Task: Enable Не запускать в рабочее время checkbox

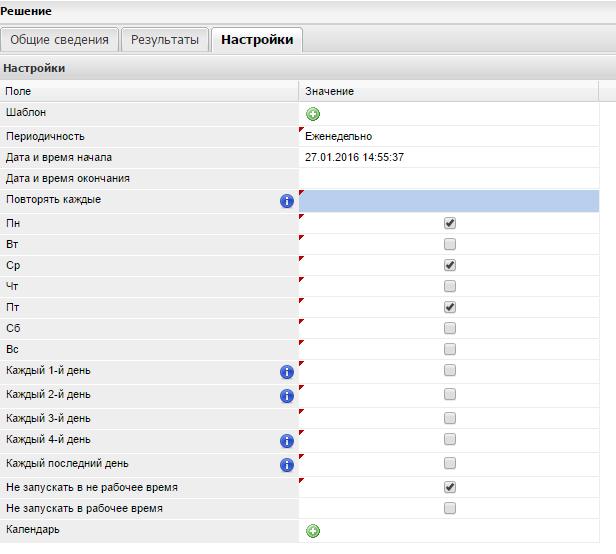Action: [x=449, y=508]
